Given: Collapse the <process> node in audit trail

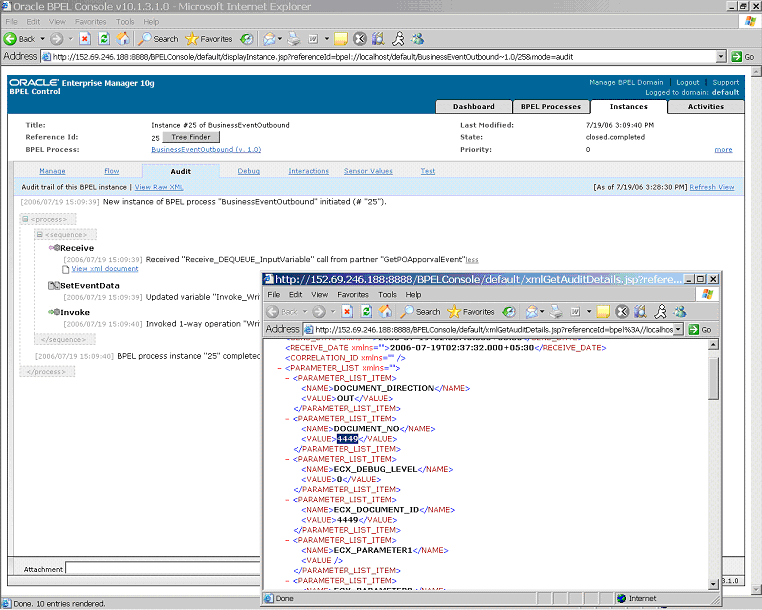Looking at the screenshot, I should coord(25,219).
